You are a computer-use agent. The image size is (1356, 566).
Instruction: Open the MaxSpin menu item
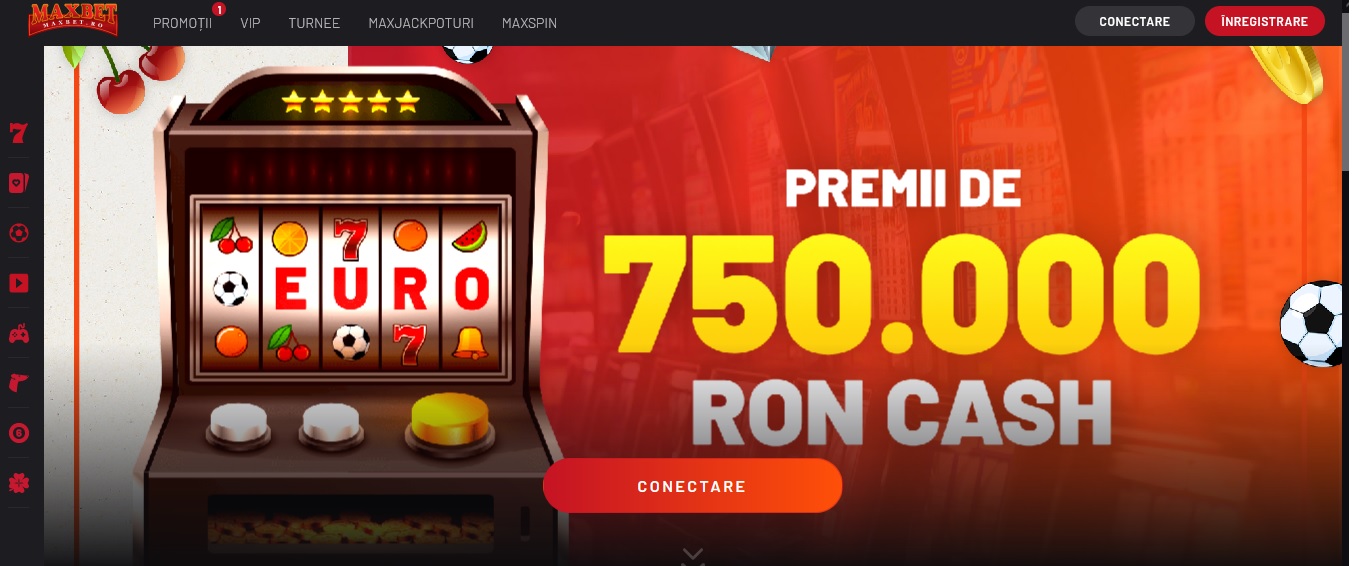tap(529, 22)
